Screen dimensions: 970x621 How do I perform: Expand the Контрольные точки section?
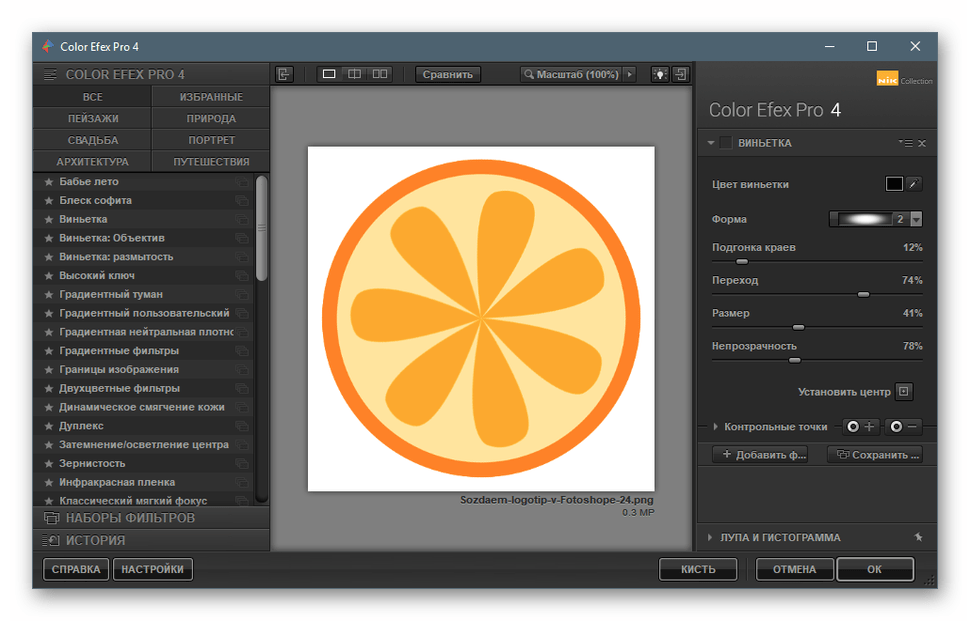[x=715, y=426]
